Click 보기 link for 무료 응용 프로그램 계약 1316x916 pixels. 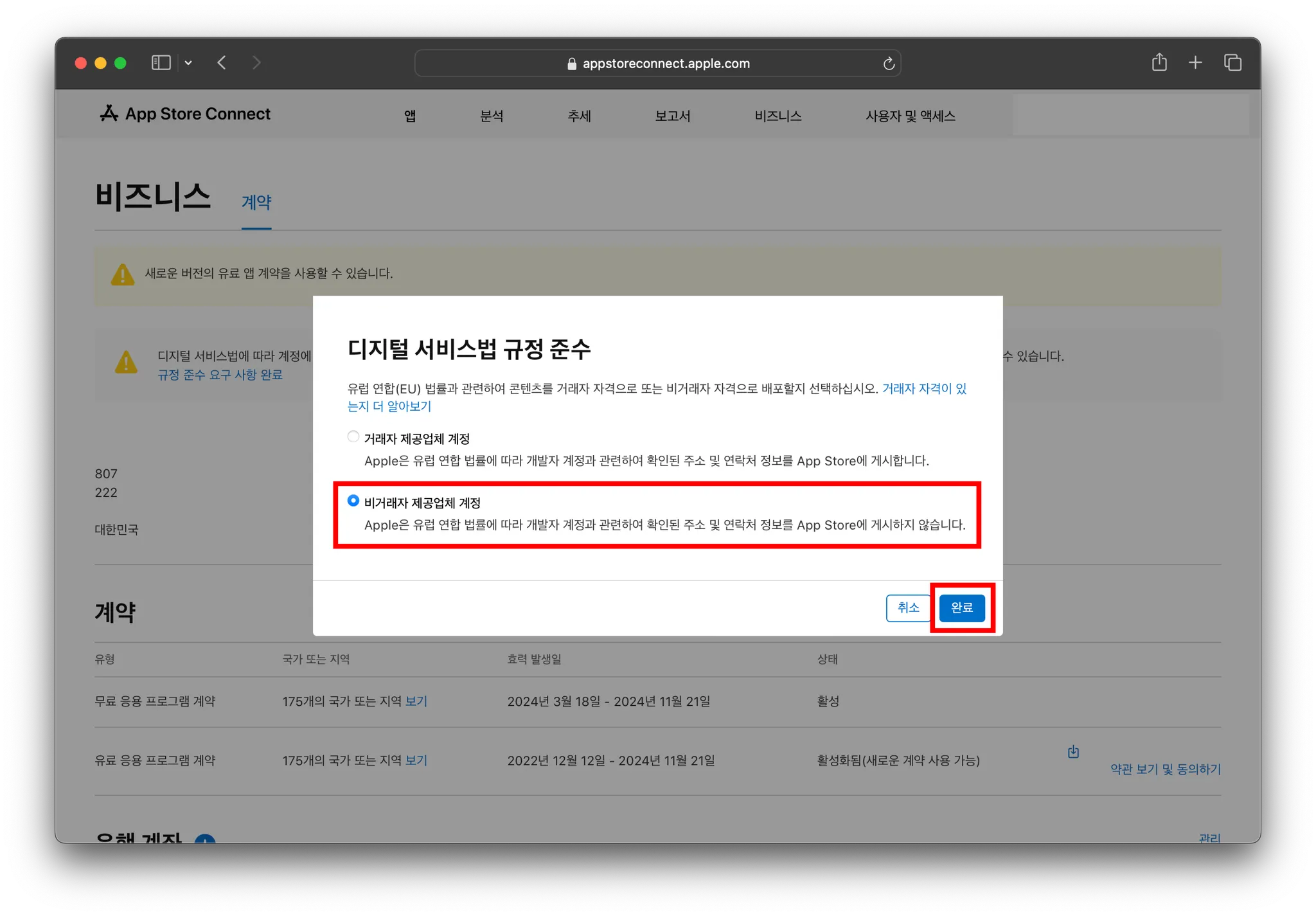point(416,701)
